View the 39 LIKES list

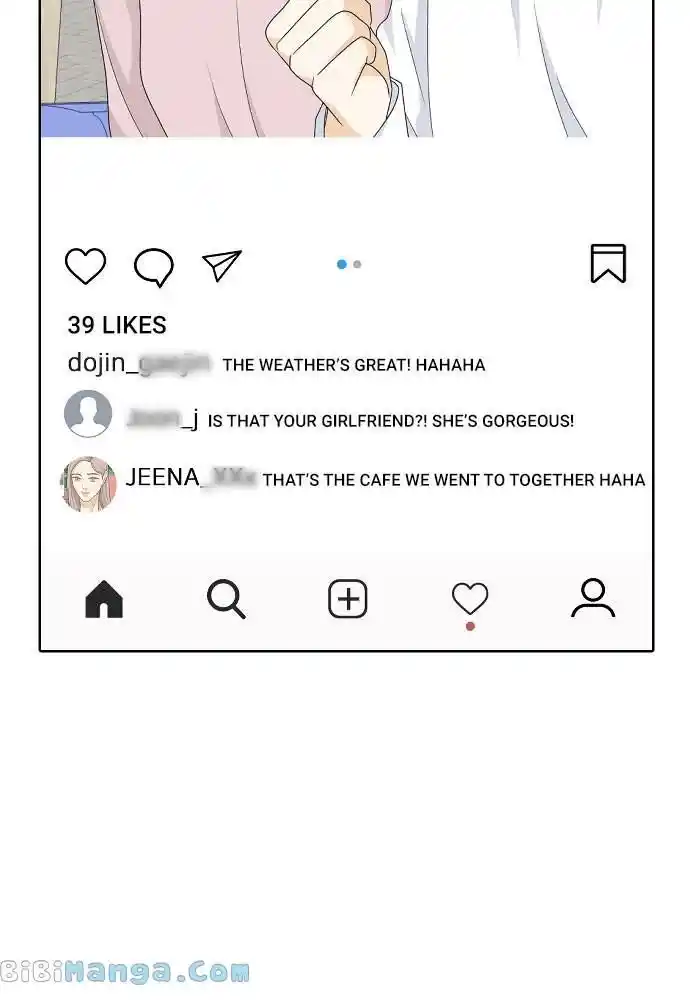117,325
